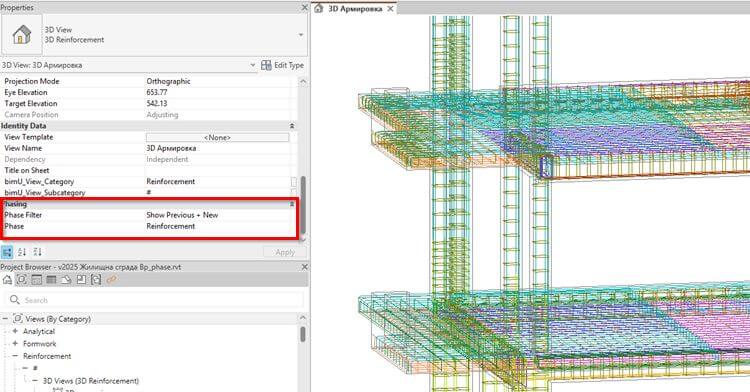The width and height of the screenshot is (750, 392).
Task: Close the Properties panel
Action: [304, 7]
